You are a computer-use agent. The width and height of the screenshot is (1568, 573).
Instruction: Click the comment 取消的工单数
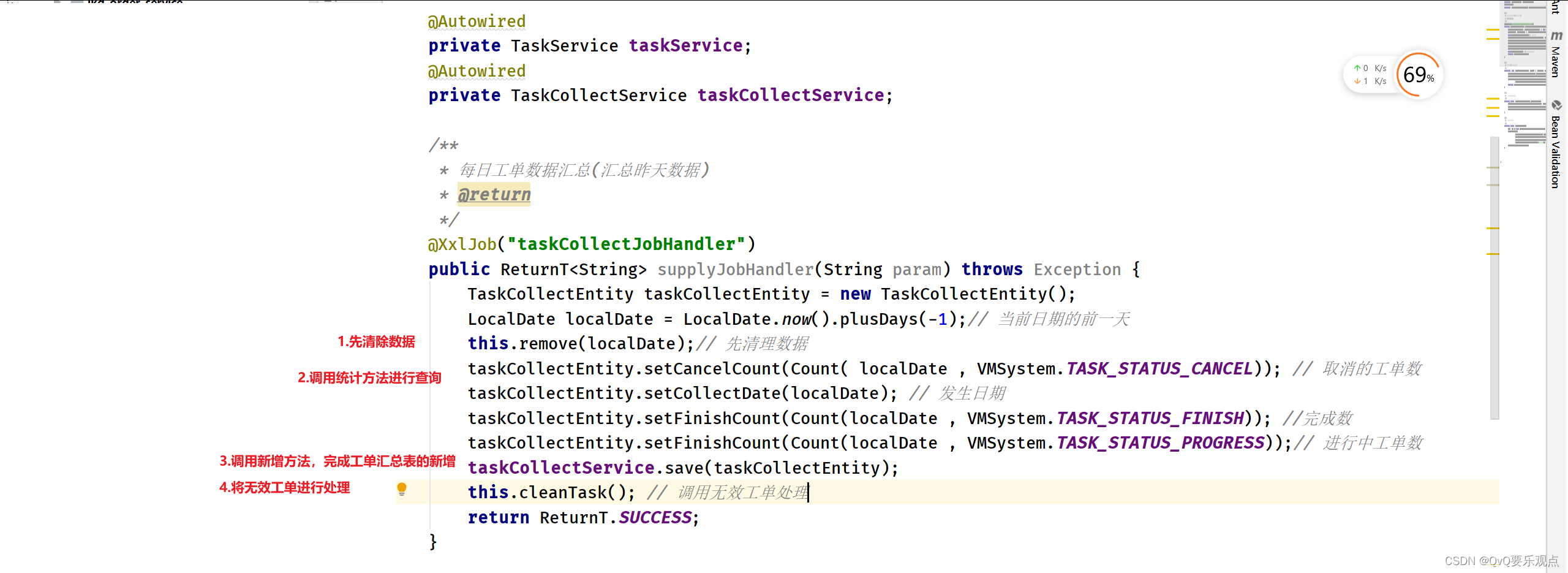coord(1371,369)
